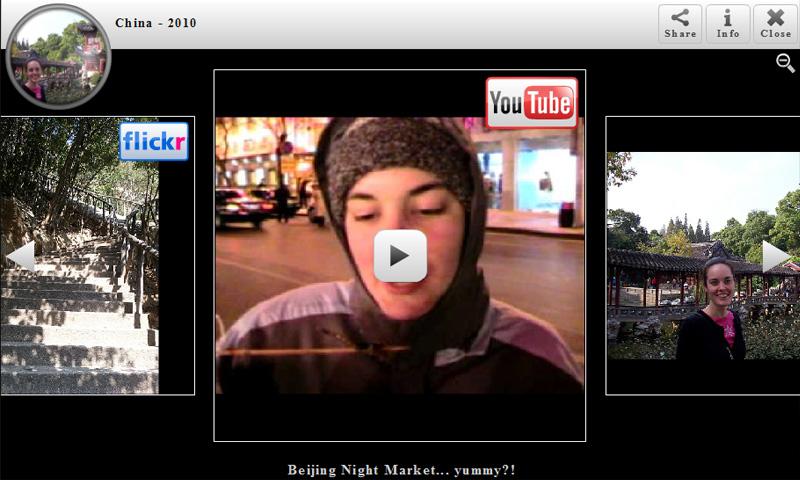The width and height of the screenshot is (800, 480).
Task: Click the YouTube logo on the video
Action: point(531,103)
